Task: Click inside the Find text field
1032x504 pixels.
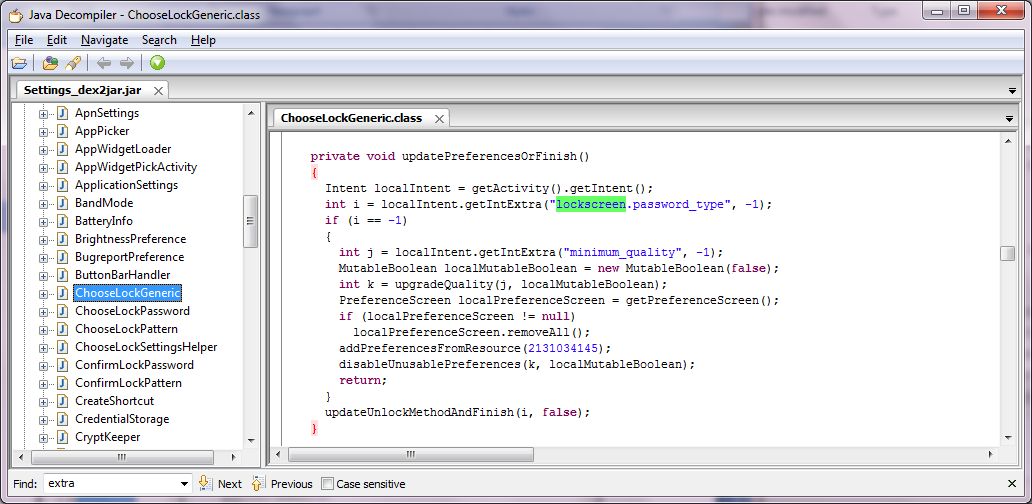Action: click(x=110, y=484)
